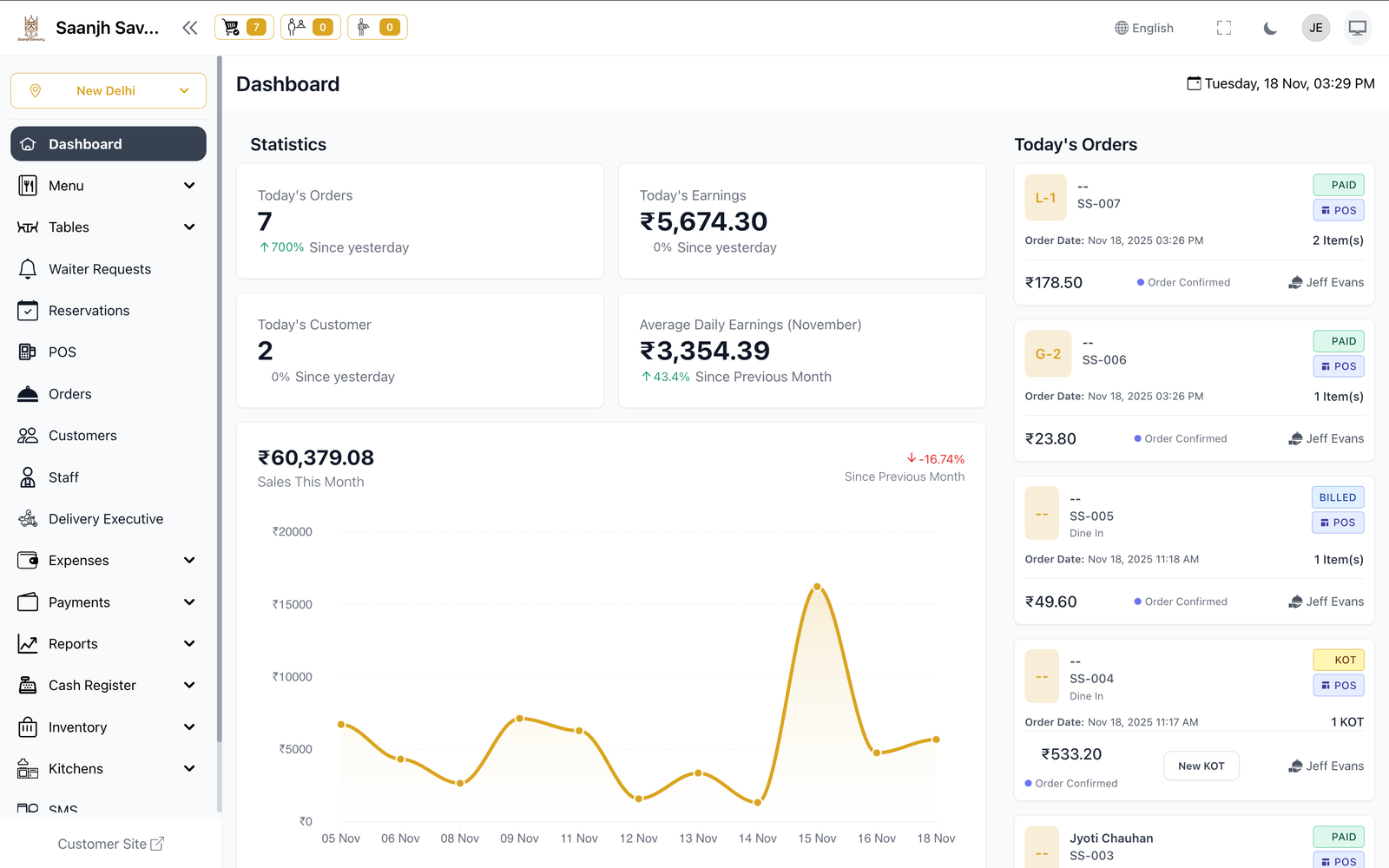Image resolution: width=1389 pixels, height=868 pixels.
Task: Open the New Delhi location dropdown
Action: pyautogui.click(x=108, y=90)
